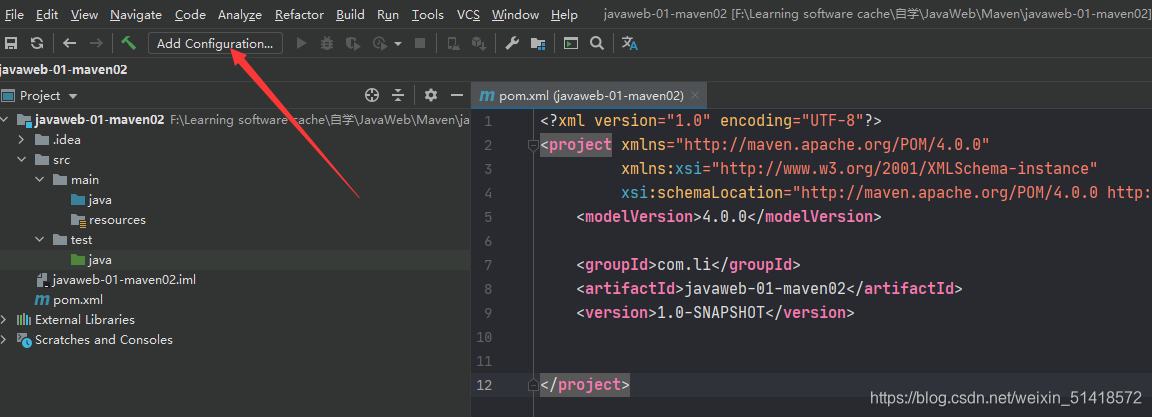Screen dimensions: 1152x417
Task: Click the Synchronize refresh toolbar icon
Action: click(x=37, y=43)
